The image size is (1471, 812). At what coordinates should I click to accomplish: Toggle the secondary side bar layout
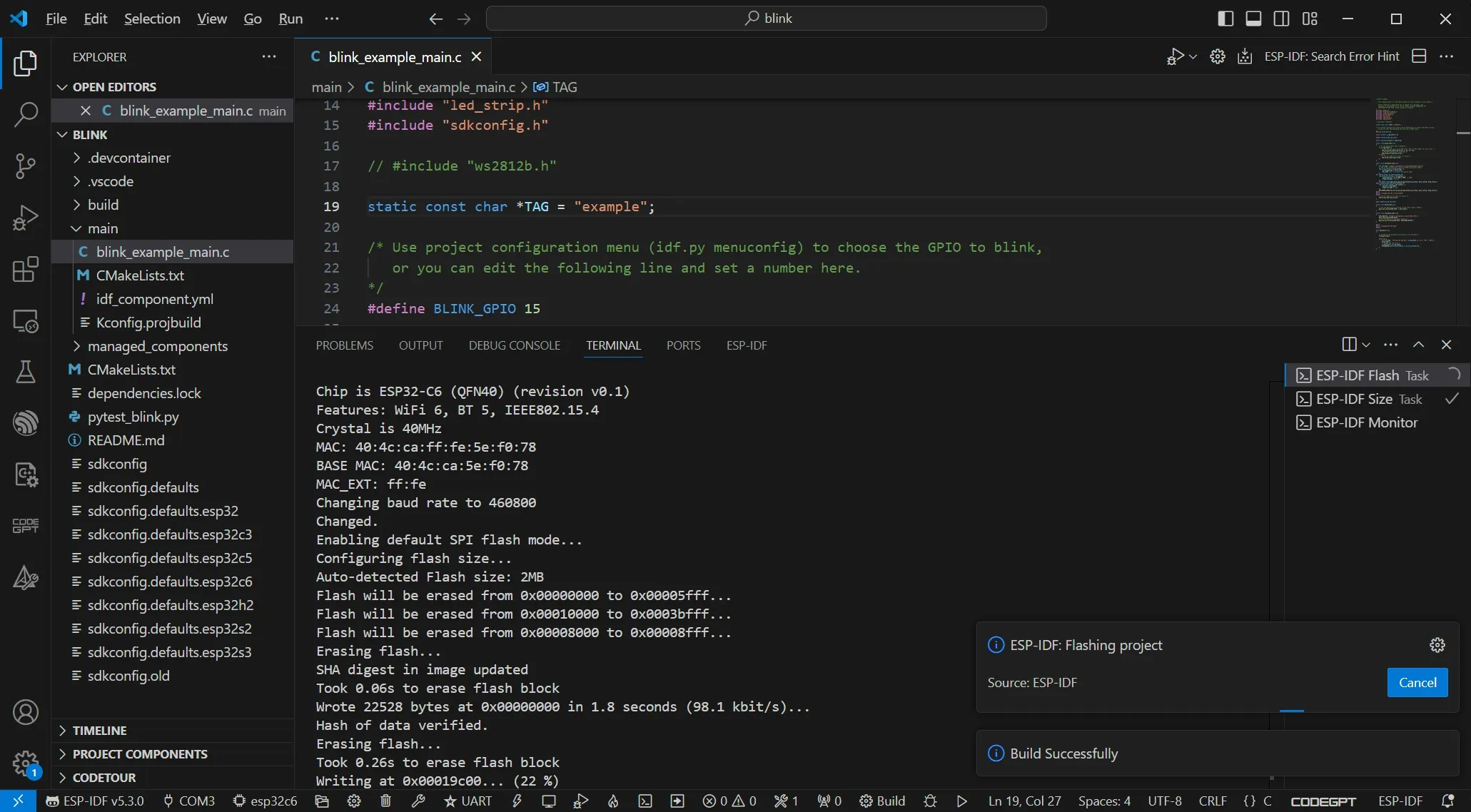[x=1281, y=19]
